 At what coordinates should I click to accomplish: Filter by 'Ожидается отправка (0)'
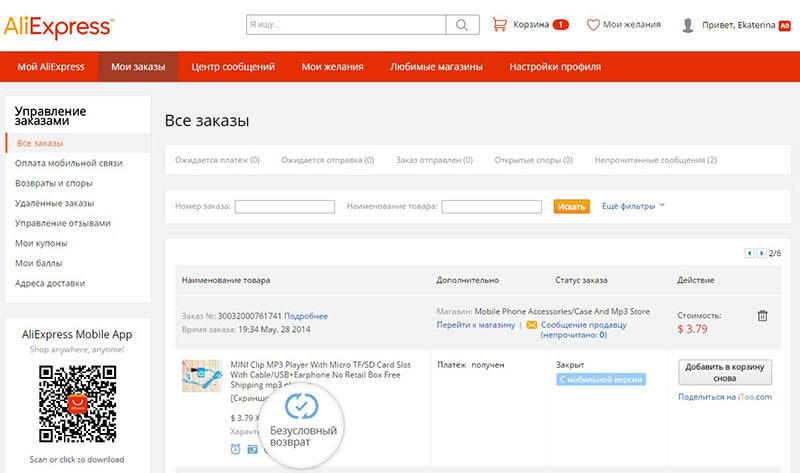[328, 160]
